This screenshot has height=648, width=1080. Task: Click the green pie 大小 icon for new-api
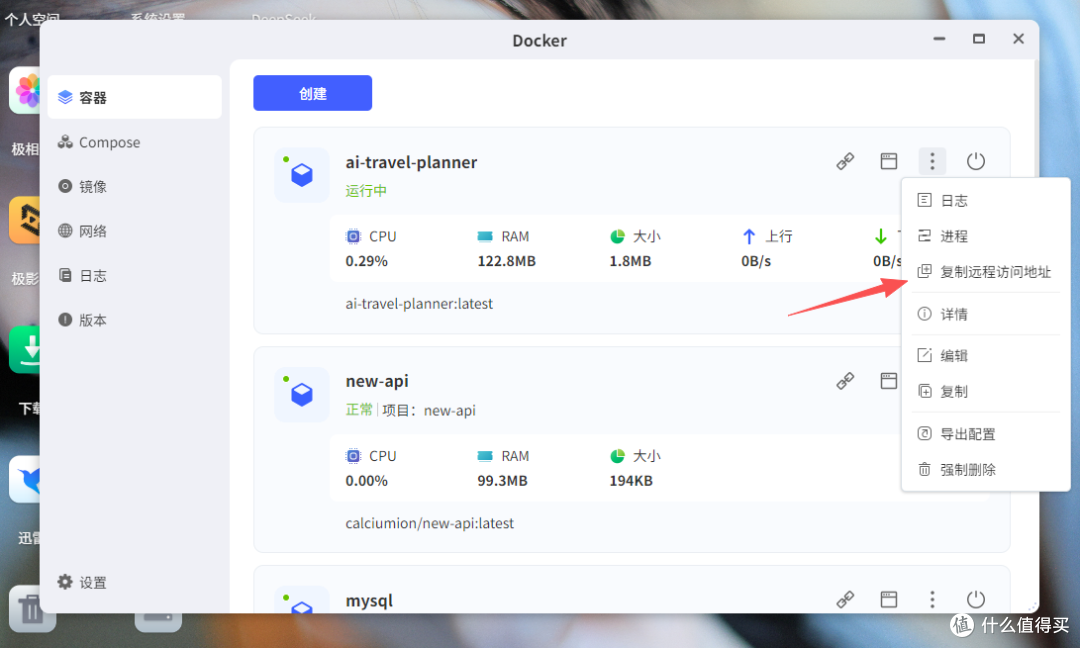tap(617, 456)
